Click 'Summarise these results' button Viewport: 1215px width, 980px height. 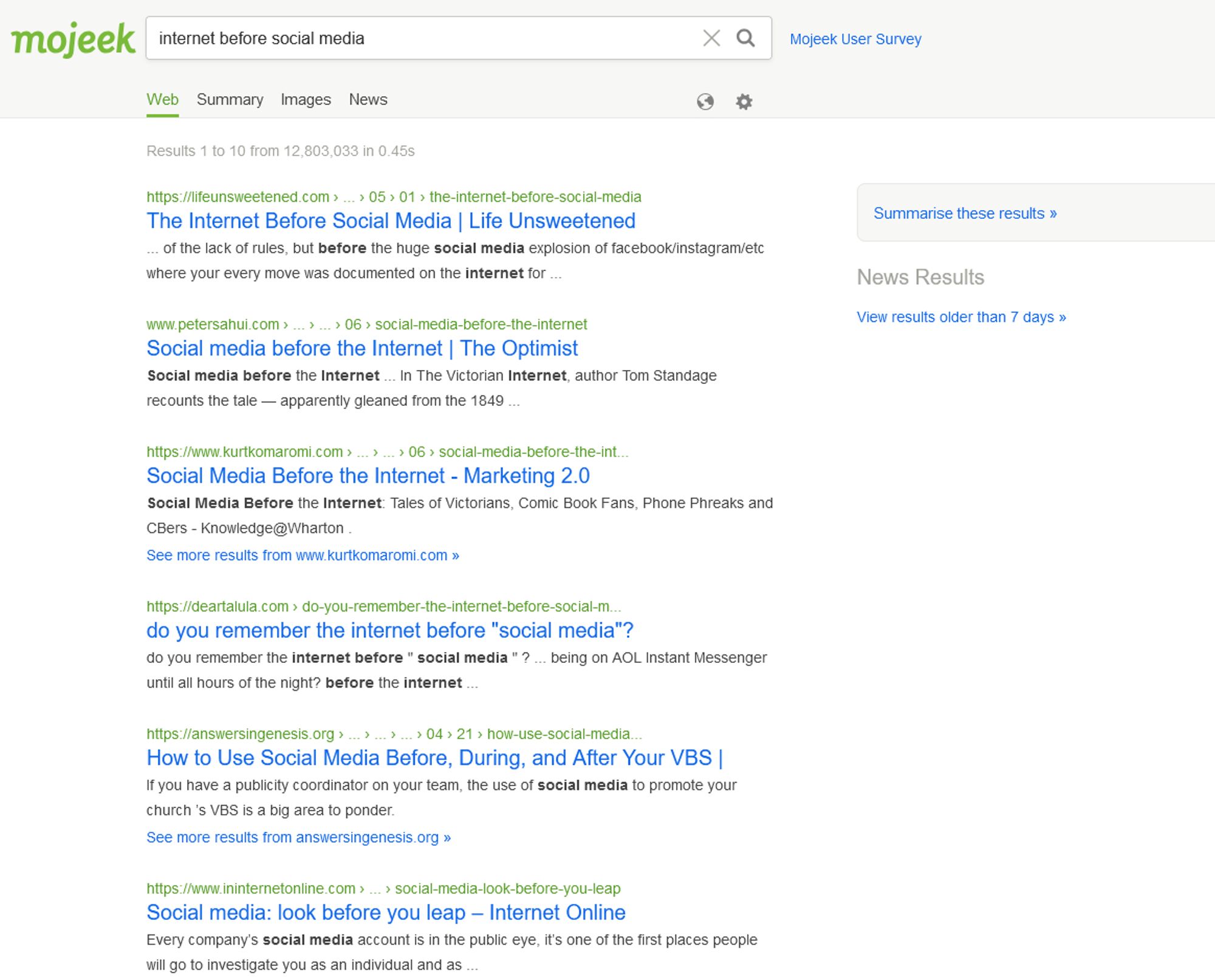click(x=965, y=213)
